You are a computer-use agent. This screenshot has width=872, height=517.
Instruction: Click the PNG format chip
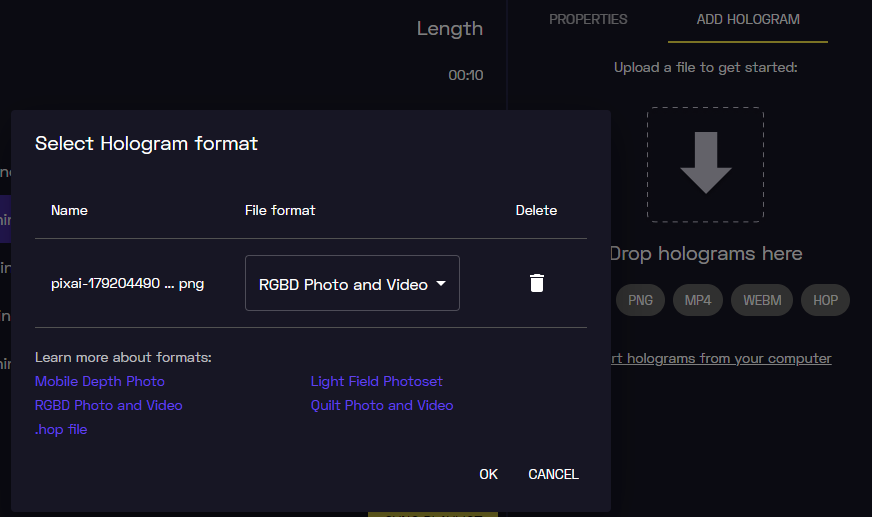pyautogui.click(x=640, y=300)
